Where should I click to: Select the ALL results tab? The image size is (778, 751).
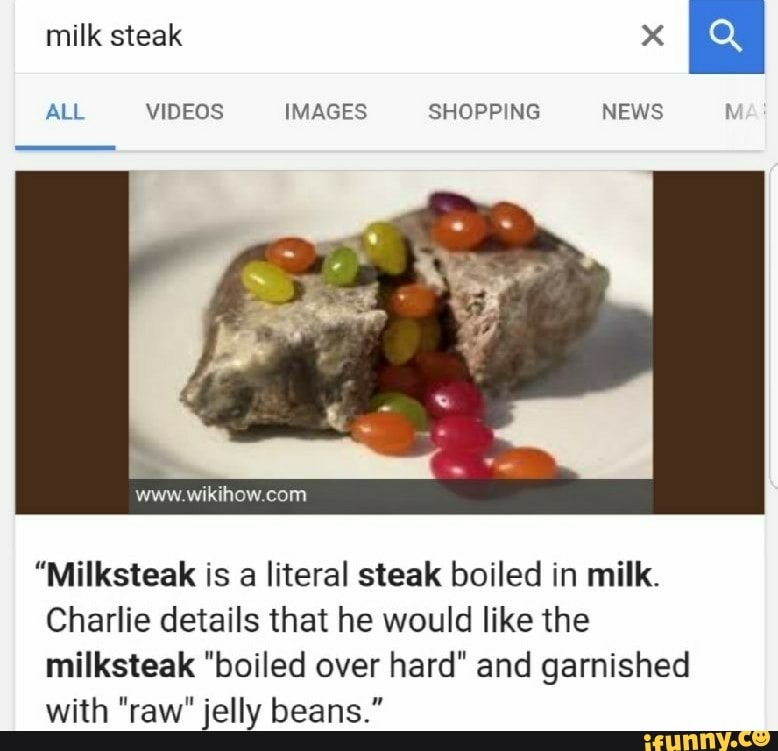tap(65, 112)
